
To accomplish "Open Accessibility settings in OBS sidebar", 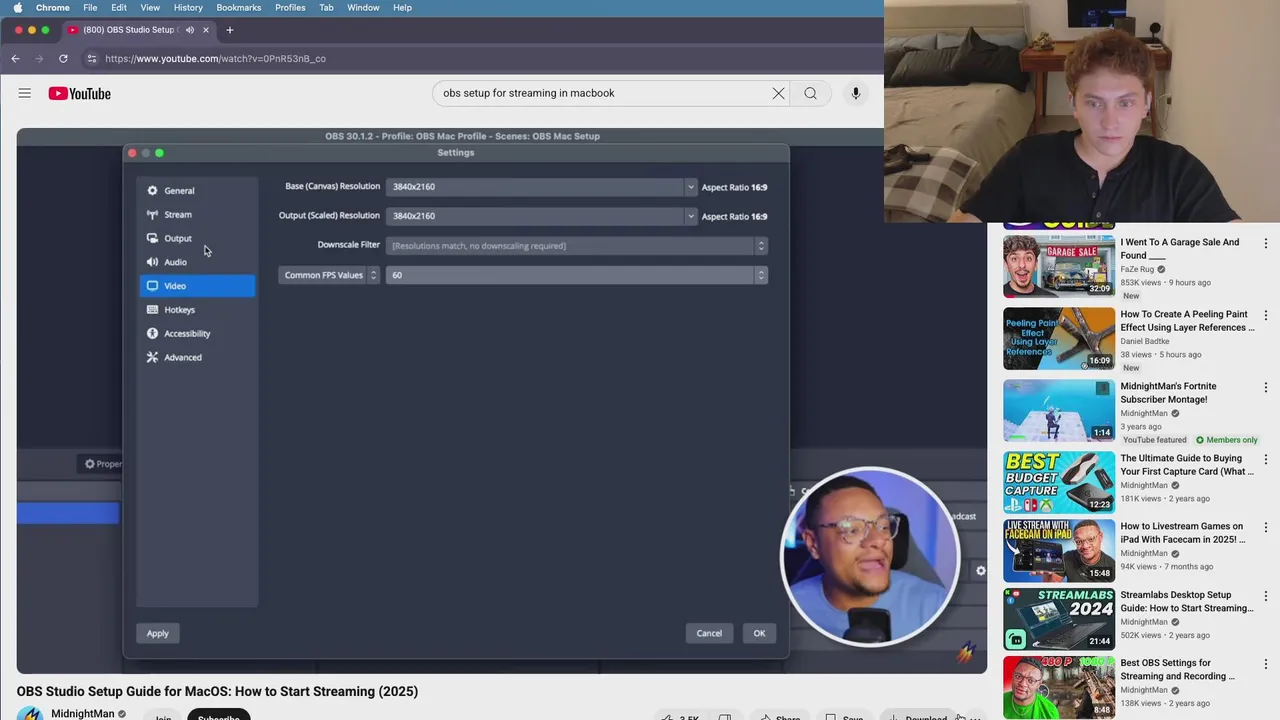I will click(x=197, y=333).
